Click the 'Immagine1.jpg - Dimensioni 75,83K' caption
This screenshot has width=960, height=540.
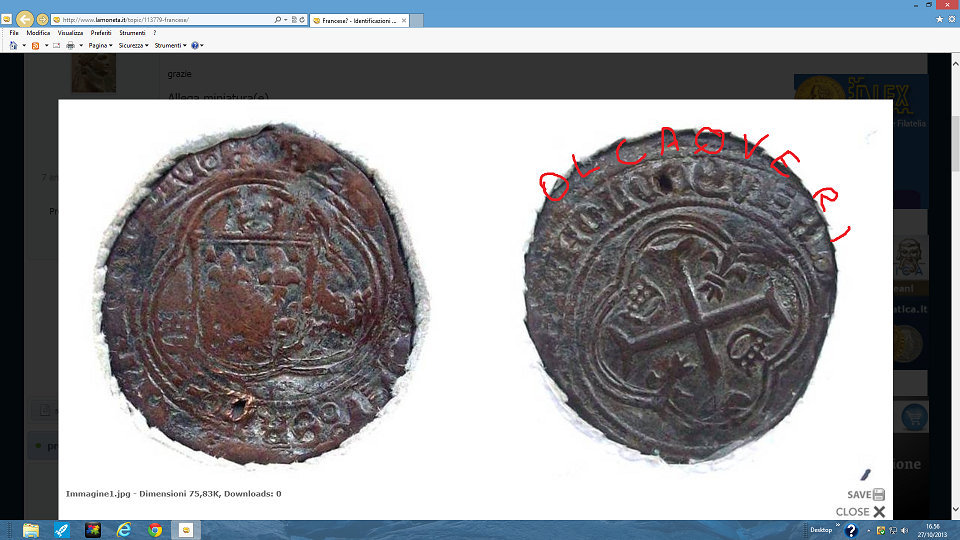173,493
